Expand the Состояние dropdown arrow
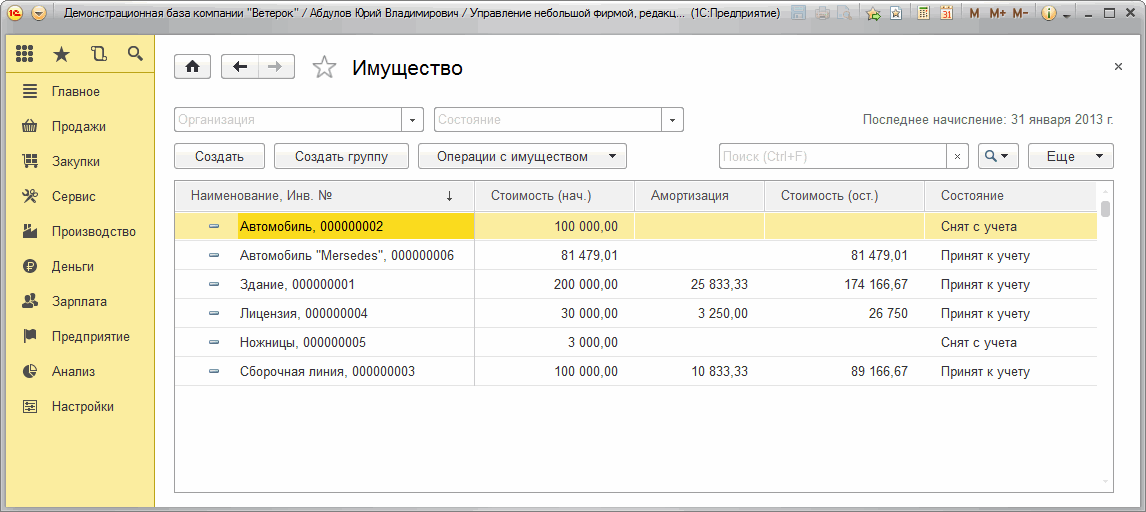Viewport: 1146px width, 512px height. (x=672, y=120)
